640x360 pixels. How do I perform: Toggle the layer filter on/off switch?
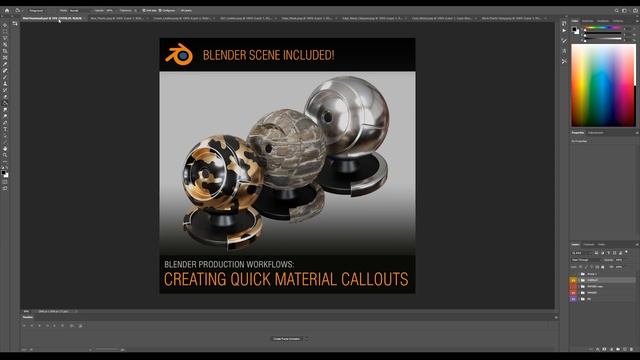(627, 252)
